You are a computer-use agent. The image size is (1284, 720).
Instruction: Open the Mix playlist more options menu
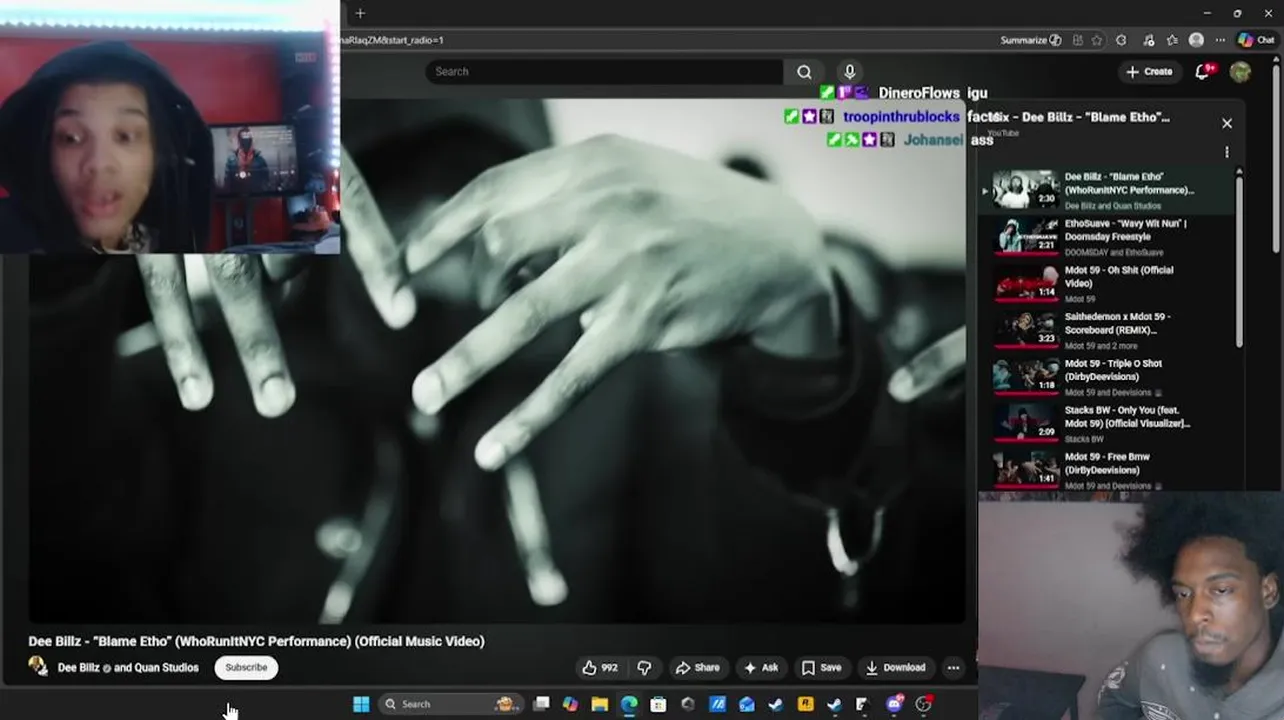tap(1227, 152)
